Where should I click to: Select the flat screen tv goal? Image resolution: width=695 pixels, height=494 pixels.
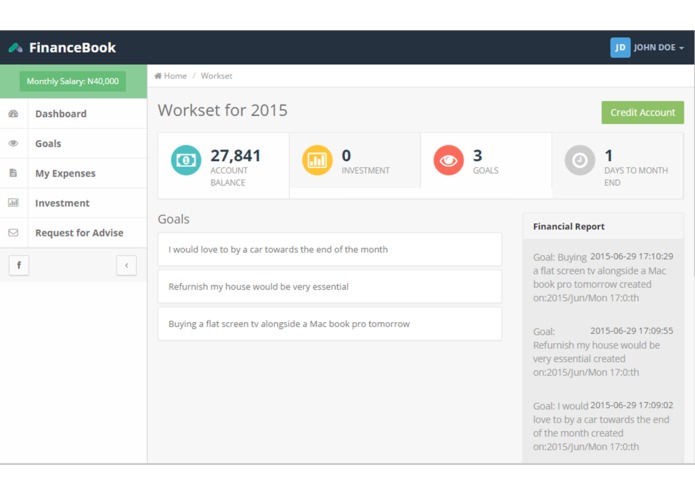point(330,324)
